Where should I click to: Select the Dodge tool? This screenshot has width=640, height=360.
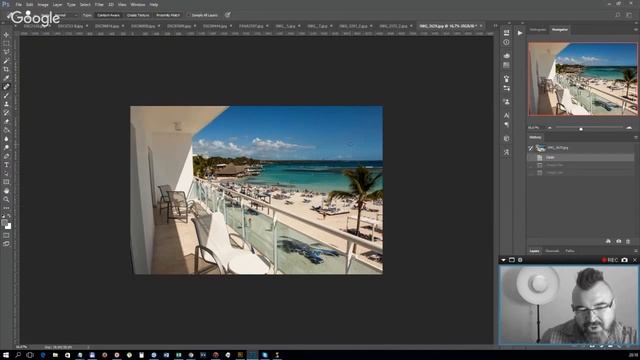pyautogui.click(x=6, y=147)
